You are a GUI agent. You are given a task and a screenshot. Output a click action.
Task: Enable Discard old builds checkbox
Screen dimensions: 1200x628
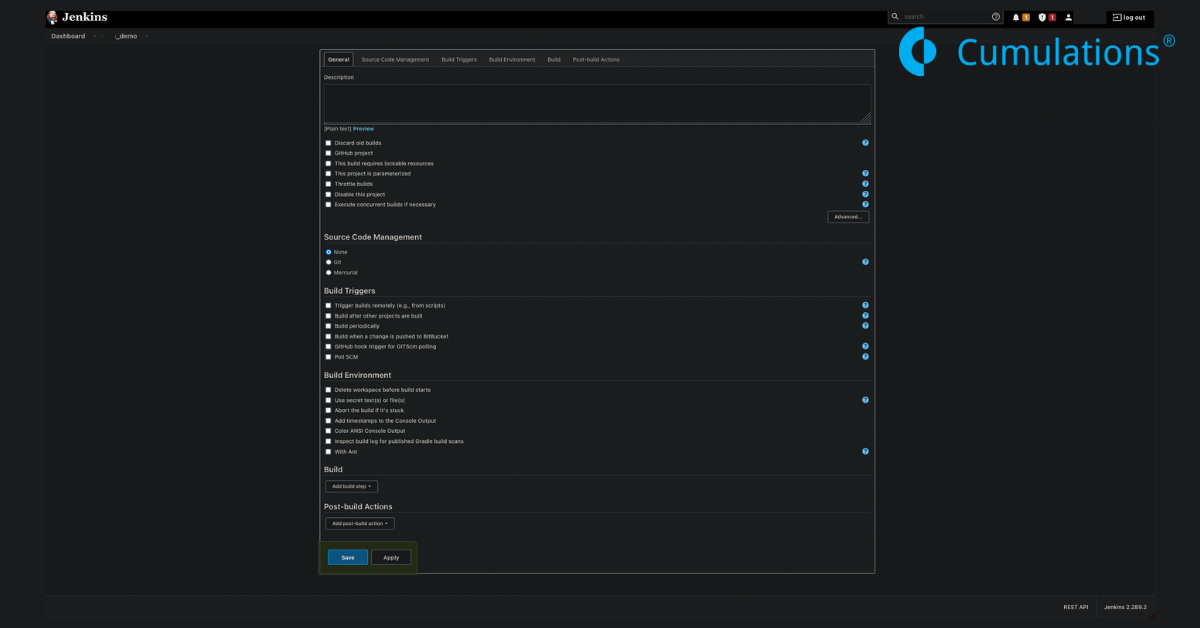click(328, 143)
